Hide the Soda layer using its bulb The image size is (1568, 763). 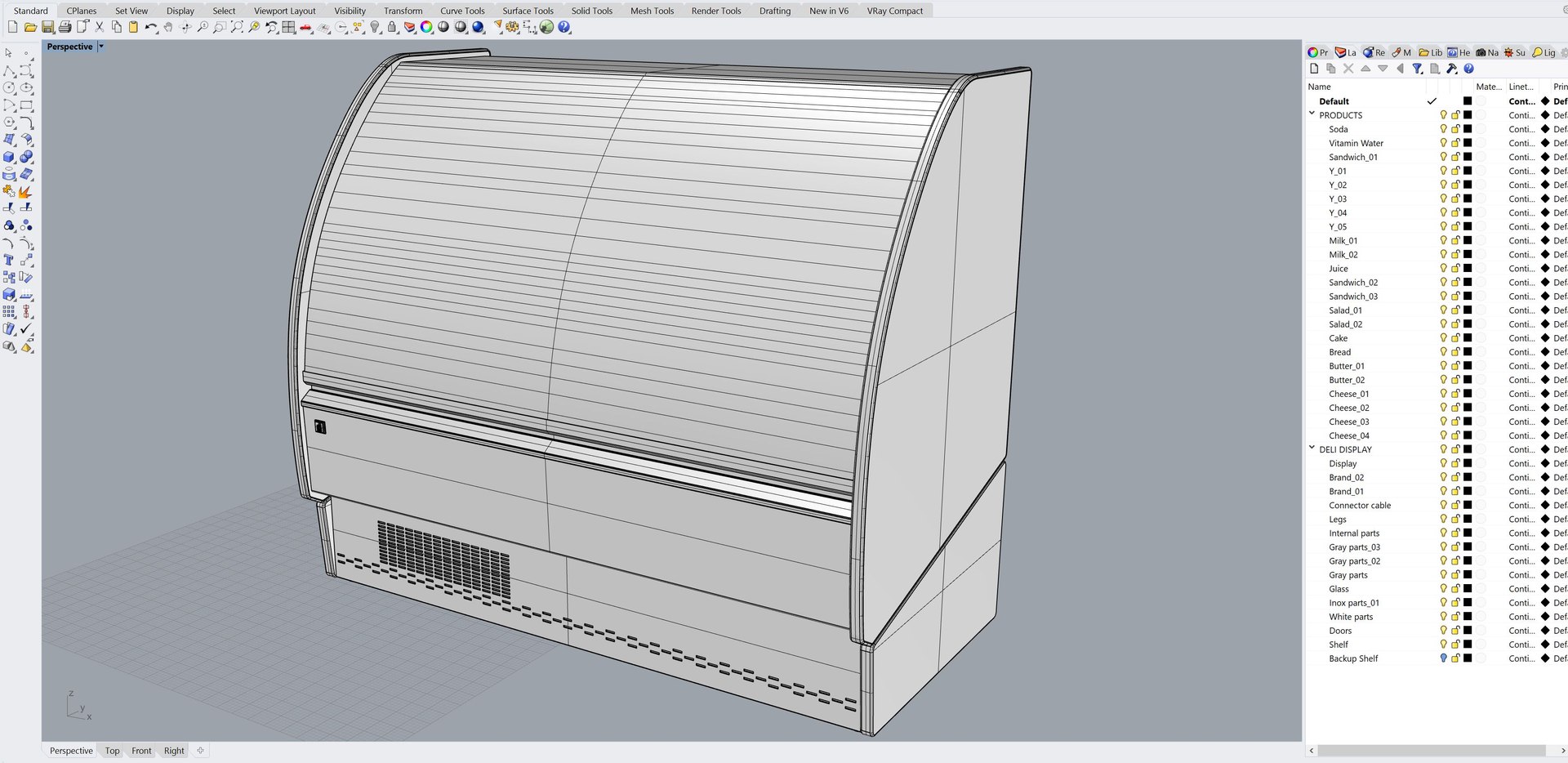point(1443,128)
